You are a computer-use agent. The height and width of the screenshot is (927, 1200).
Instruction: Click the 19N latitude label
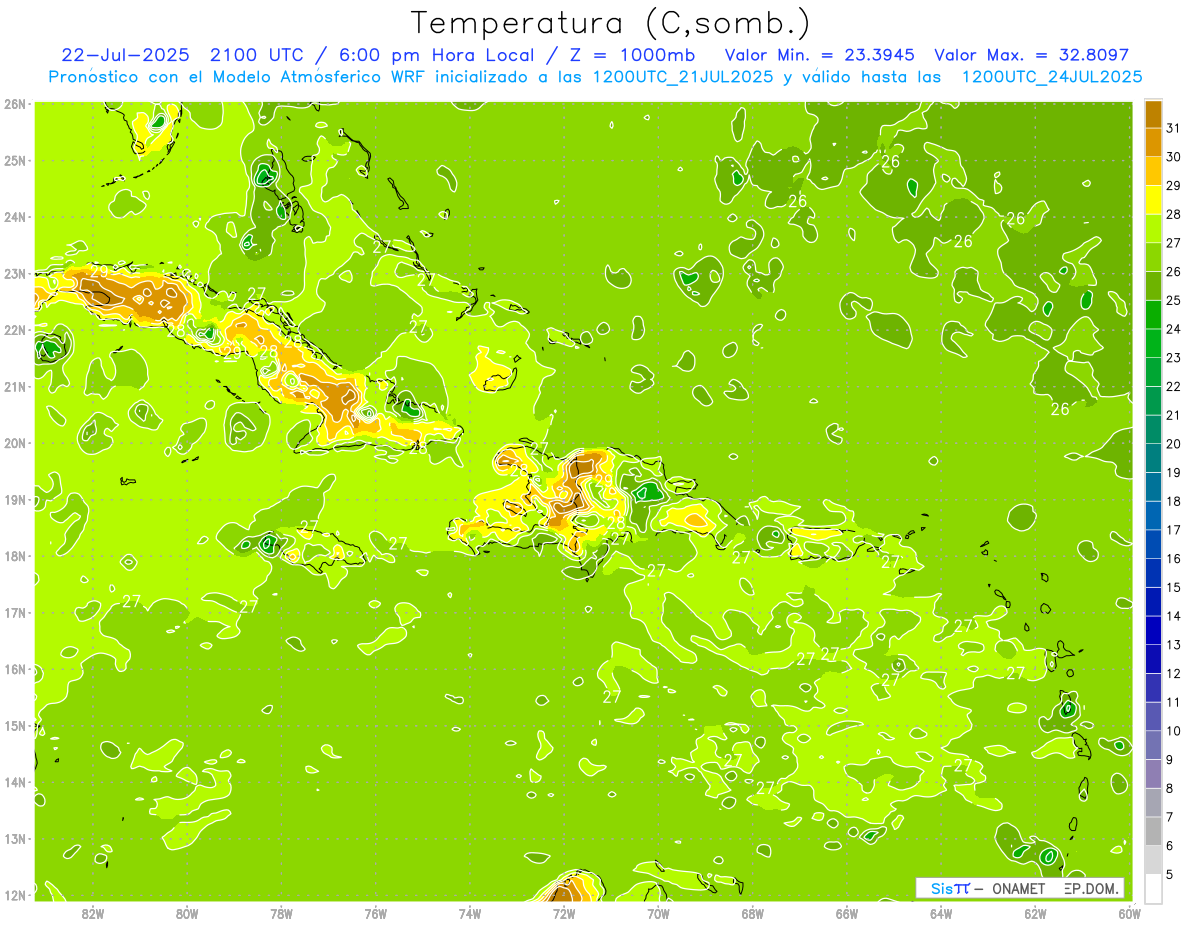coord(15,499)
